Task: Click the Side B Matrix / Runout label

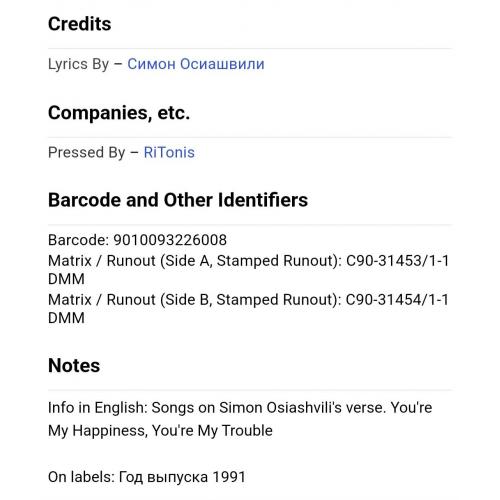Action: [x=195, y=300]
